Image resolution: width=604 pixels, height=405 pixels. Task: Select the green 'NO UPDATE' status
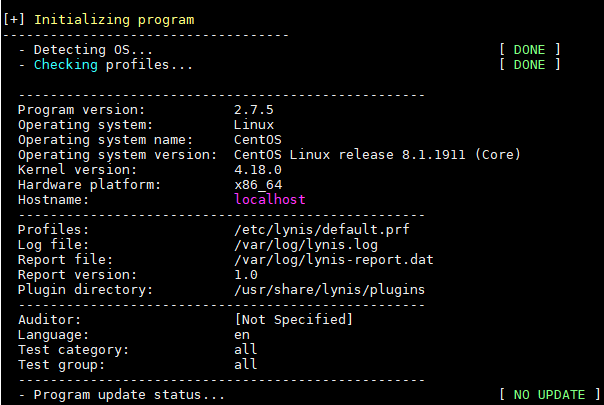[x=549, y=395]
